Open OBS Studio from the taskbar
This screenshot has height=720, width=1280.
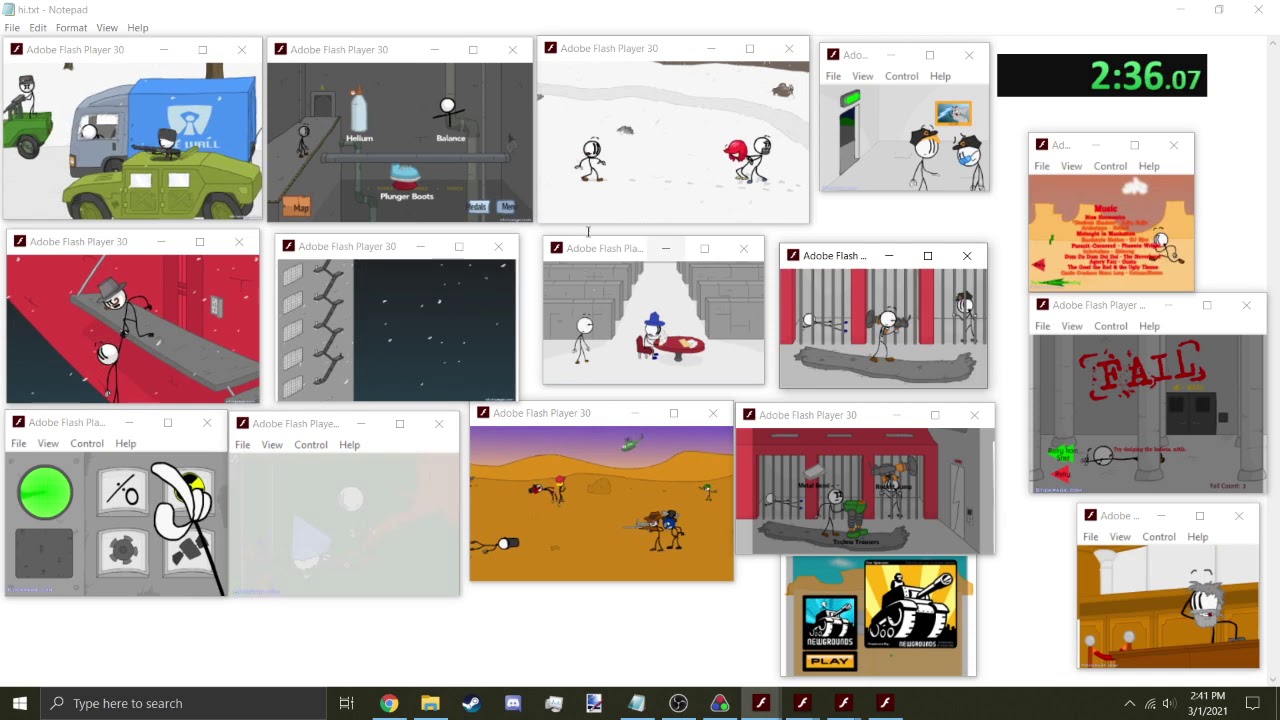(x=678, y=703)
